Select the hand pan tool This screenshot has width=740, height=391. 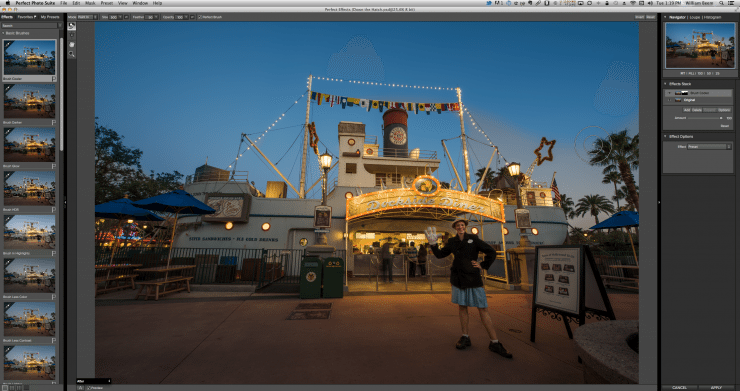(x=72, y=45)
